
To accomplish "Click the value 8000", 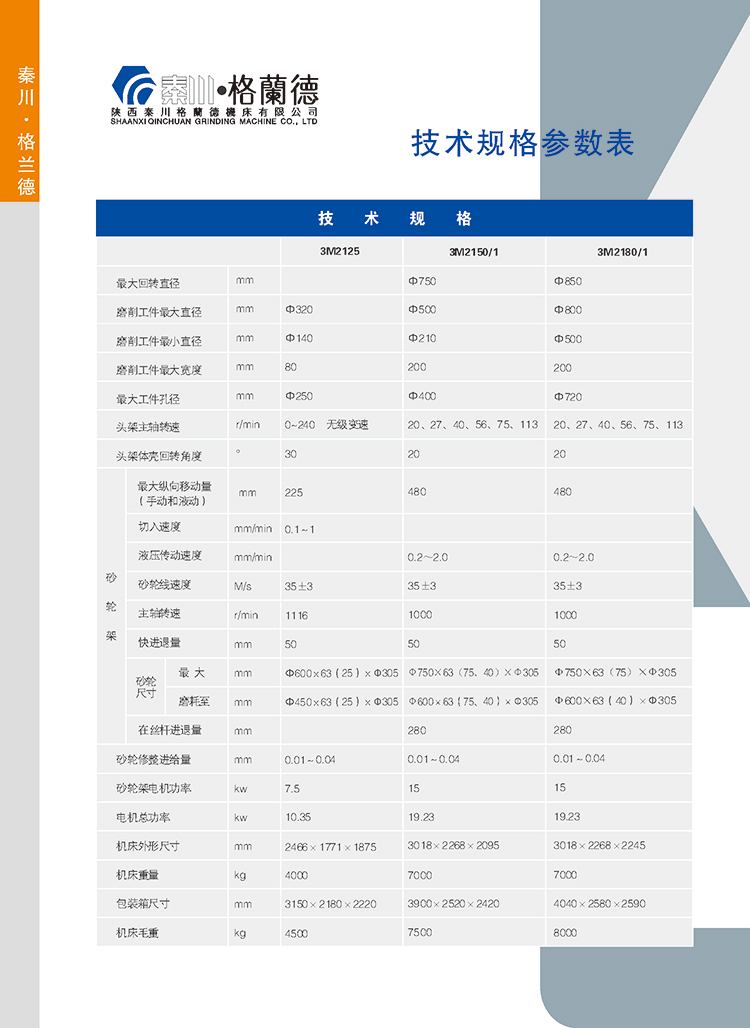I will [x=565, y=932].
